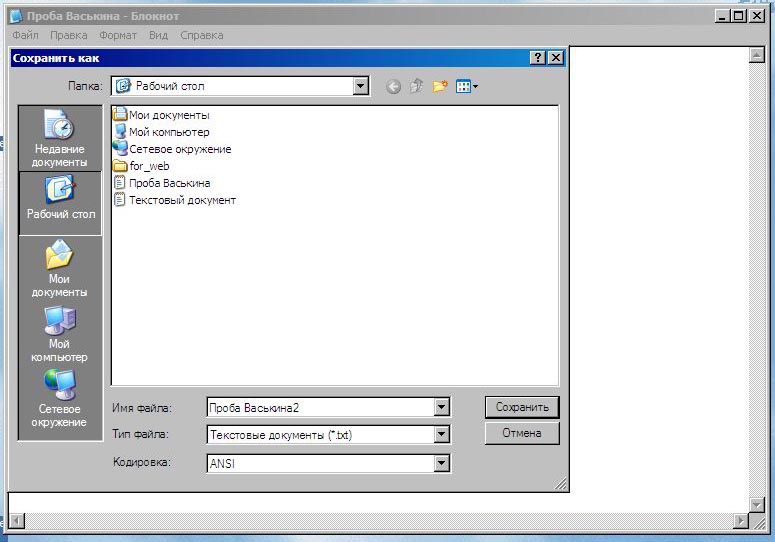Minimize the Notepad window

[x=722, y=16]
